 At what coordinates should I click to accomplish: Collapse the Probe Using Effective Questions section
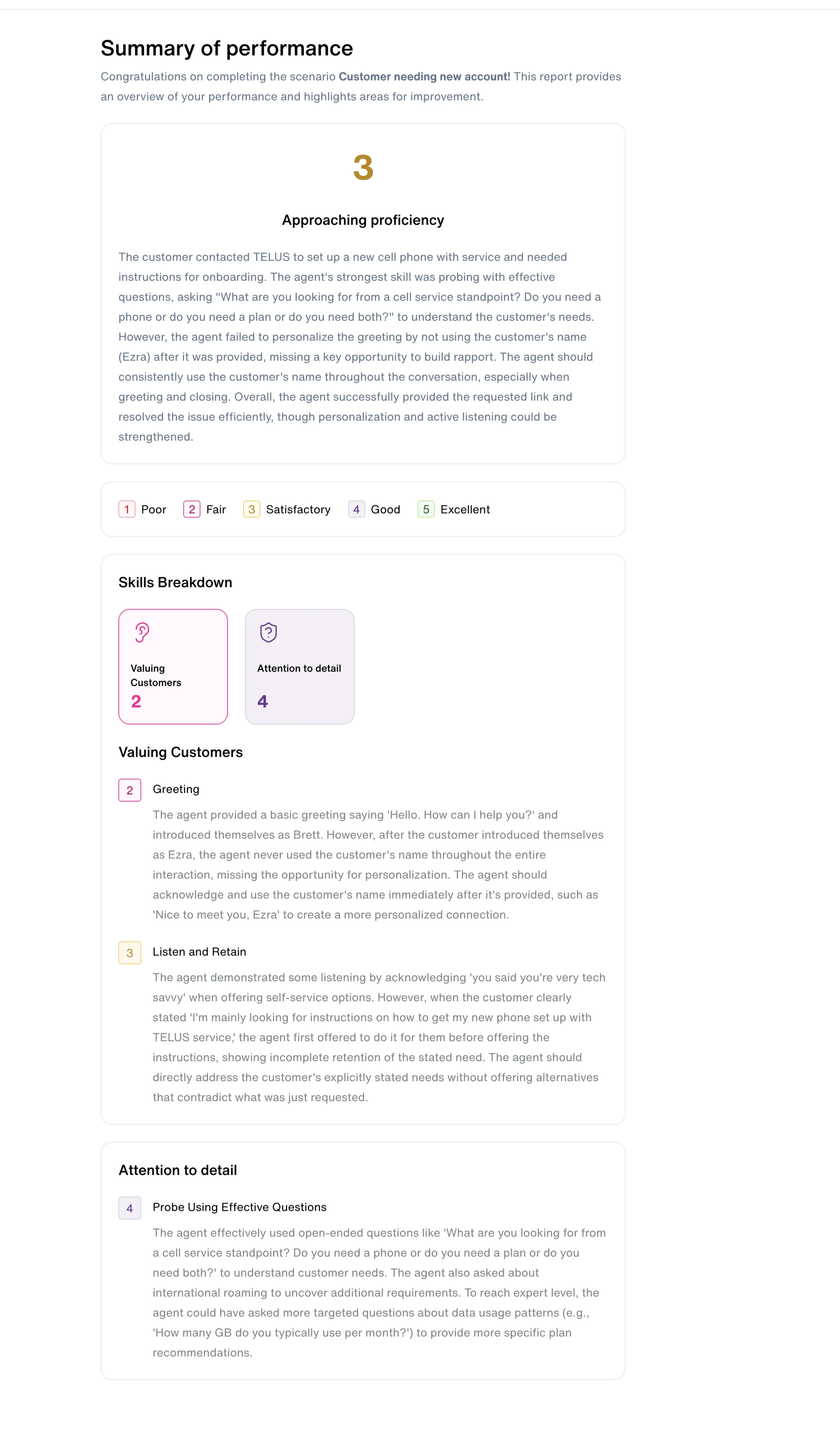click(x=239, y=1207)
